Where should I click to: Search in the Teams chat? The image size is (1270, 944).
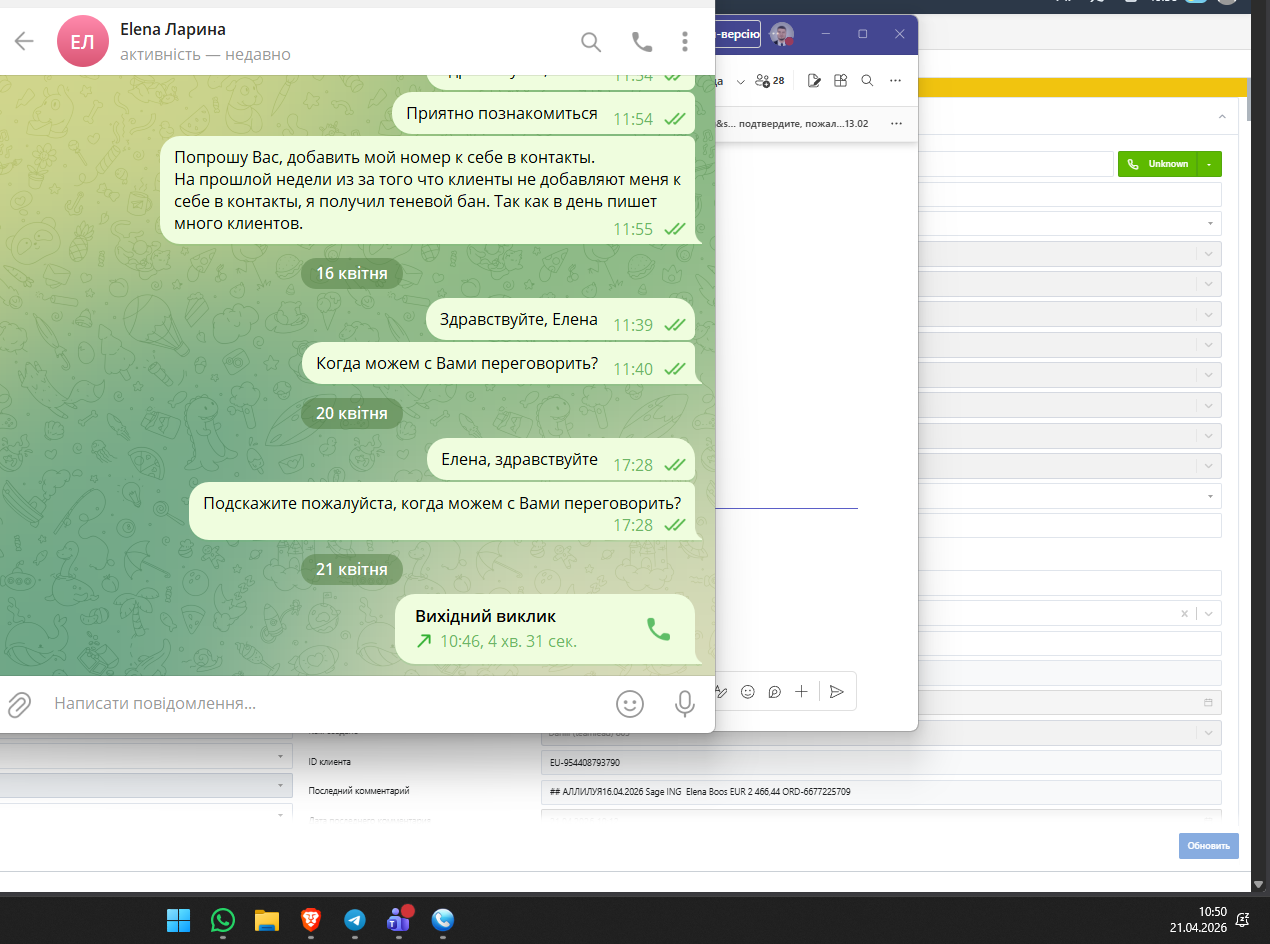coord(867,80)
